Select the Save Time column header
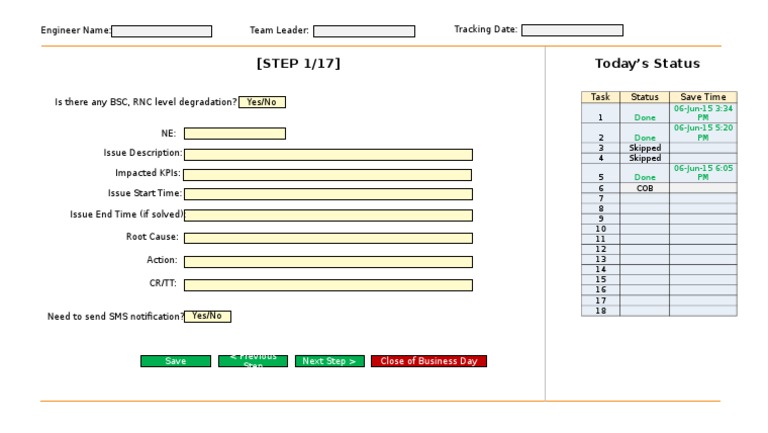Image resolution: width=768 pixels, height=433 pixels. (703, 96)
